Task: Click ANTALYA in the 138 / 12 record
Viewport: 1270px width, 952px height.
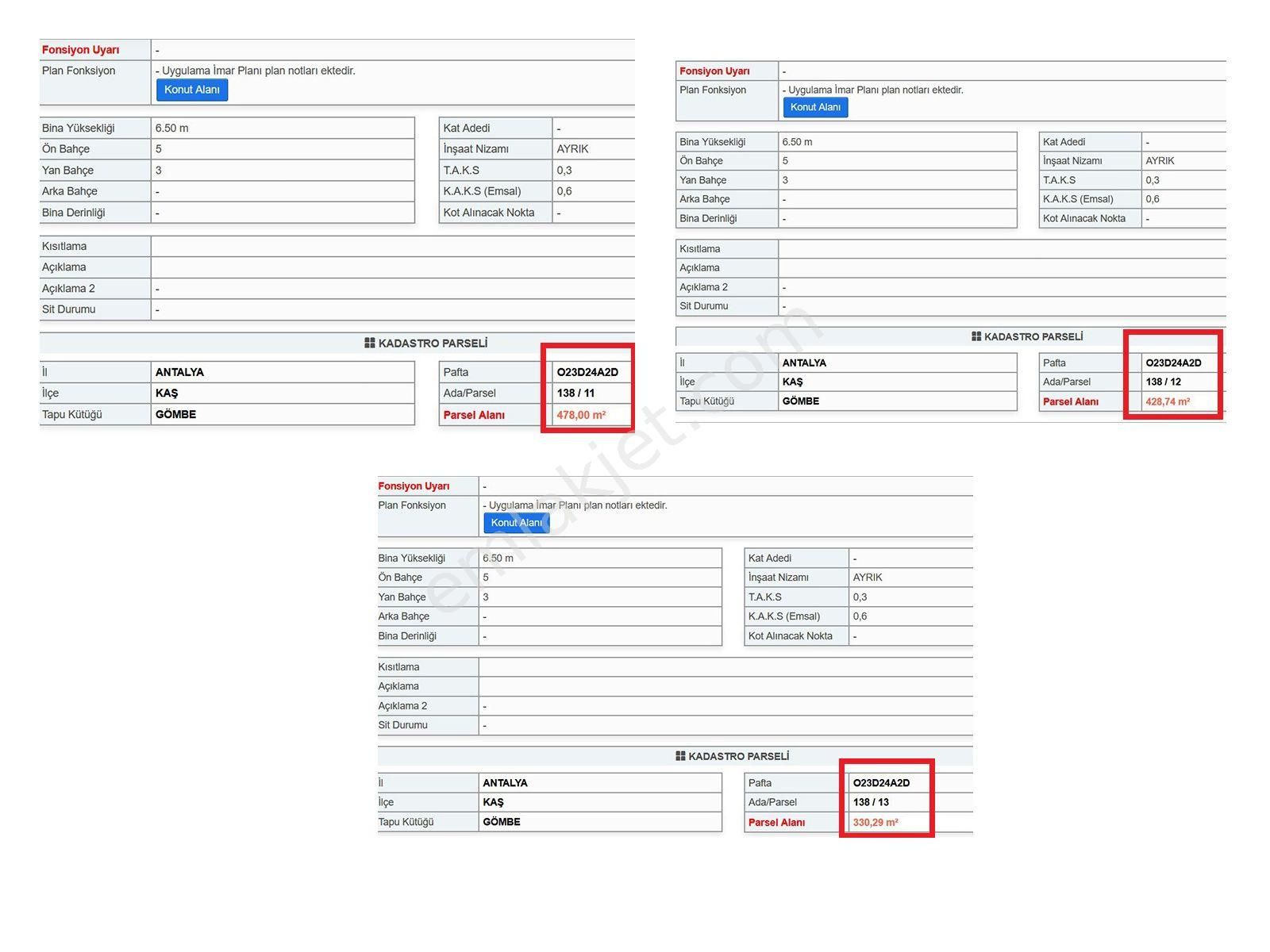Action: tap(804, 363)
